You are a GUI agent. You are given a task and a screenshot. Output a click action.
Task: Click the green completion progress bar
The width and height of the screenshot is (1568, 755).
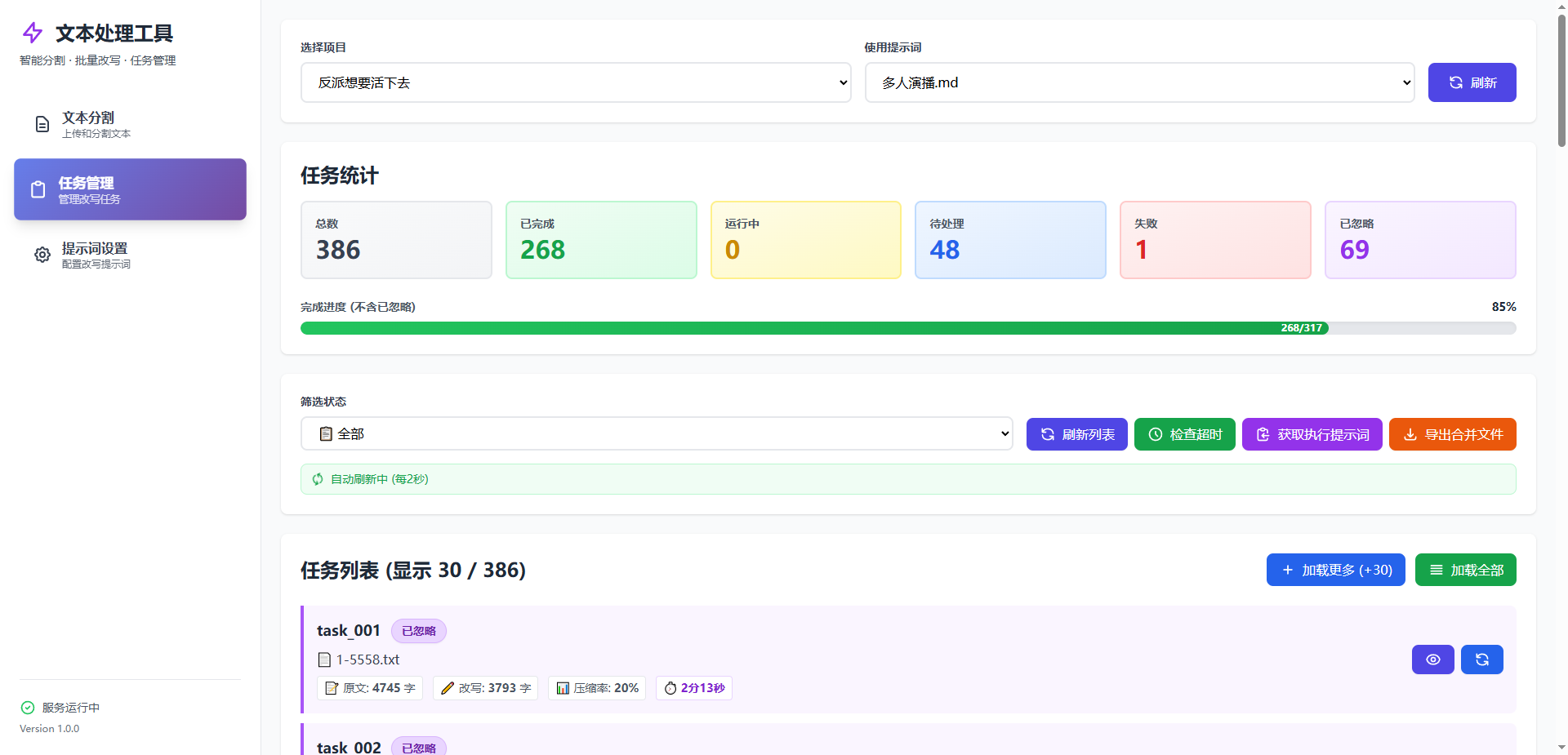[x=813, y=328]
